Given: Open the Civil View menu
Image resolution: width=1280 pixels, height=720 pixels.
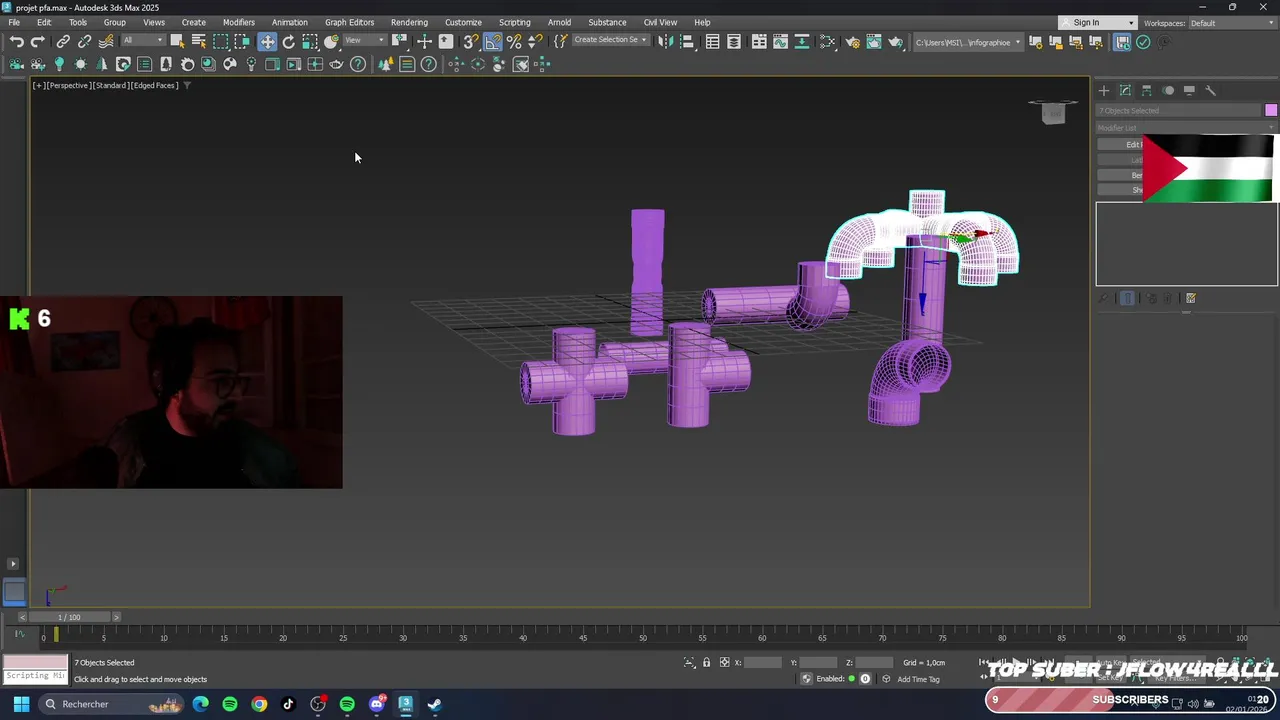Looking at the screenshot, I should 660,22.
